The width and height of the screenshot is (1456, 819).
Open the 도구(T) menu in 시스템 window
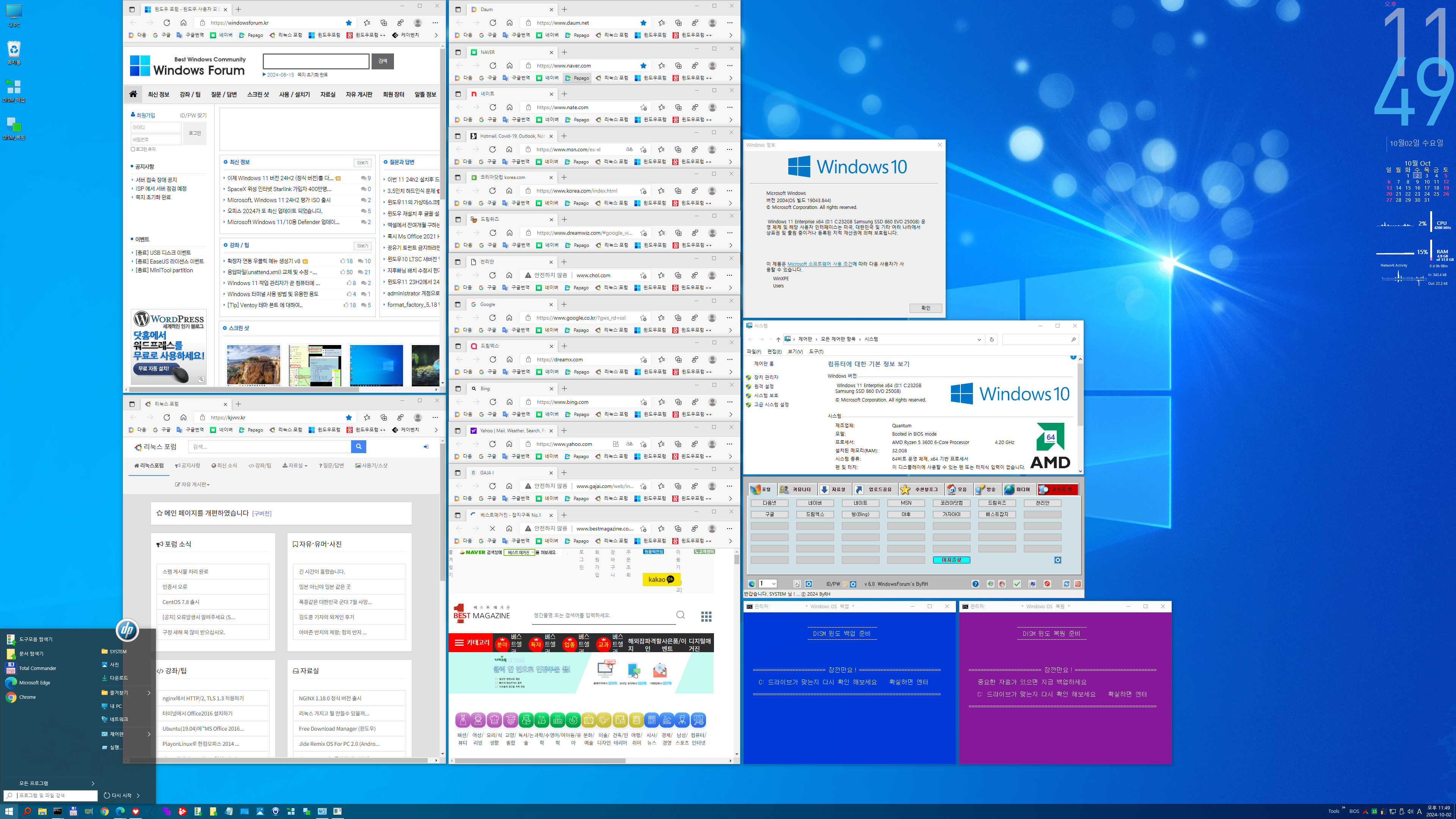[816, 351]
